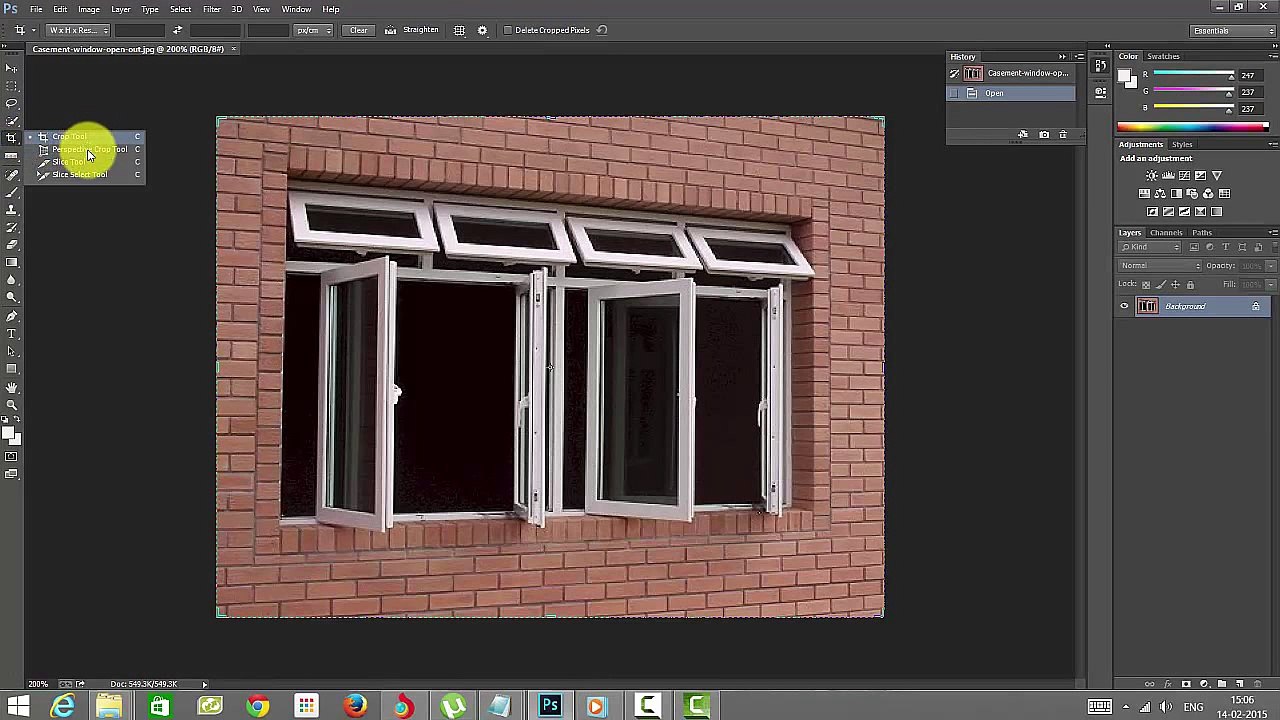This screenshot has width=1280, height=720.
Task: Set history brush source on Casement-window snapshot
Action: (x=954, y=74)
